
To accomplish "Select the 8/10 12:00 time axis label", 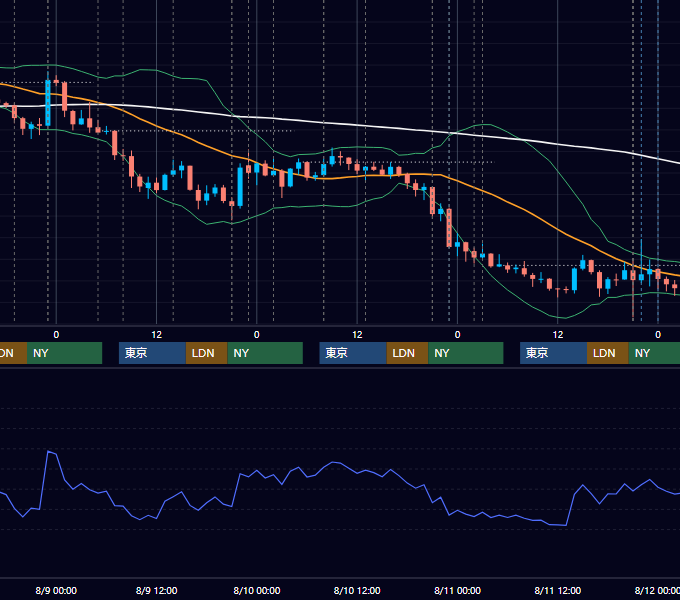I will coord(357,590).
